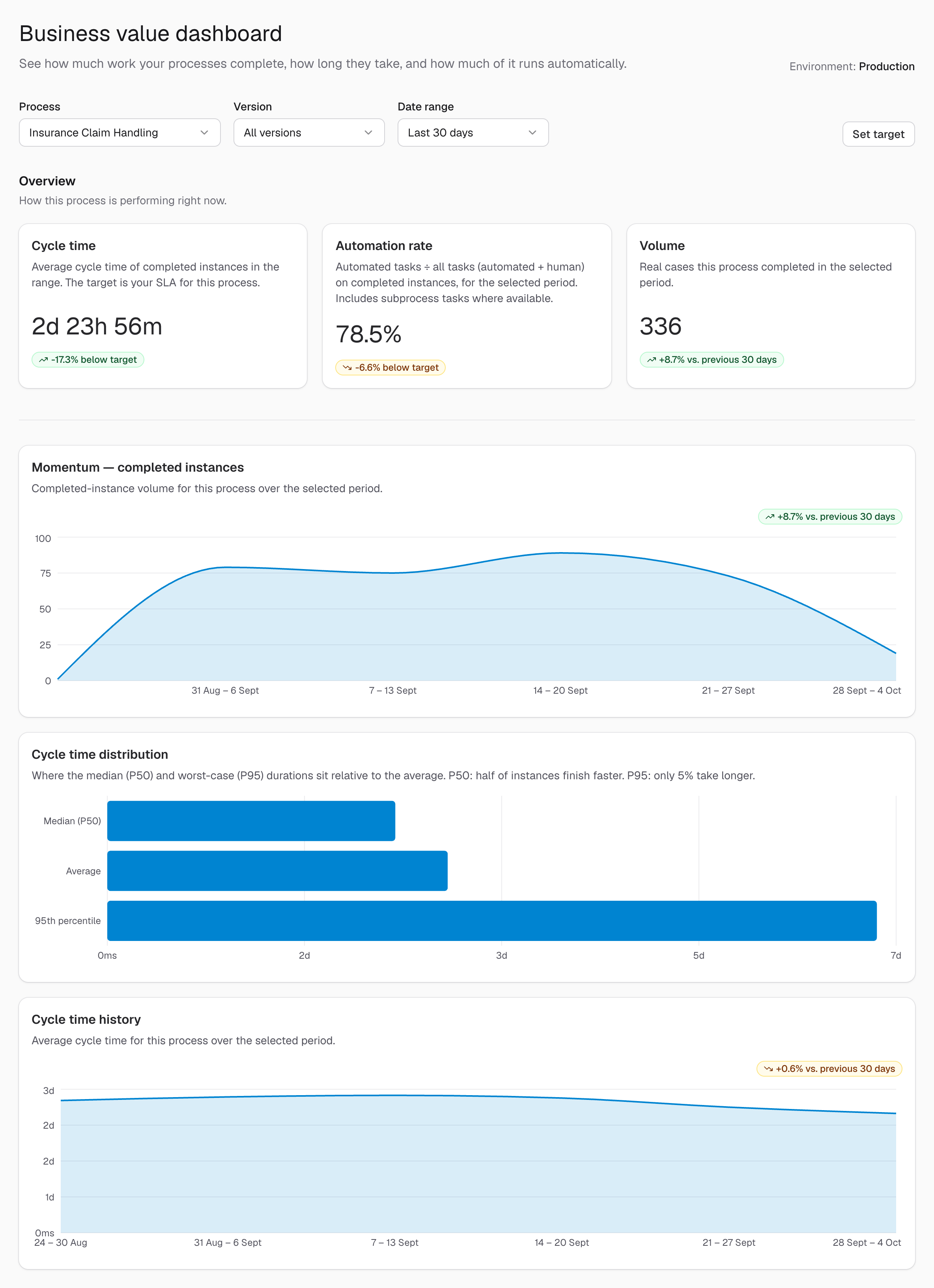Click the Overview section heading
Image resolution: width=934 pixels, height=1288 pixels.
click(x=47, y=181)
